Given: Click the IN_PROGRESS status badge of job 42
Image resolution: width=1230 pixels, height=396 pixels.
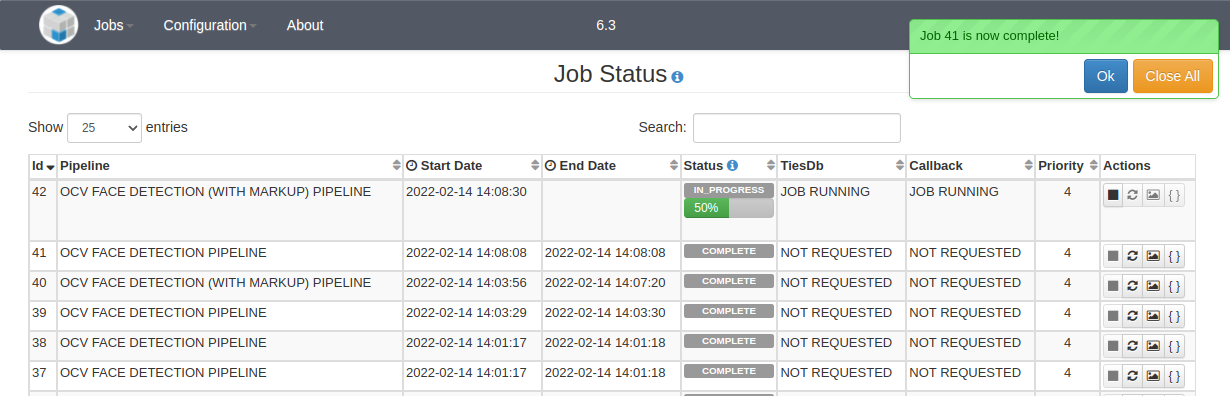Looking at the screenshot, I should (729, 190).
